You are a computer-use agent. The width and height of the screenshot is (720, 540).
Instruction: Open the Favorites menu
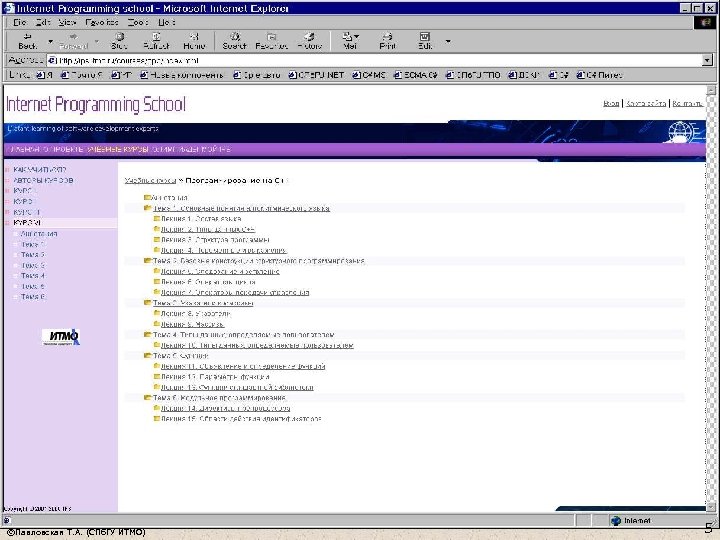(x=102, y=22)
